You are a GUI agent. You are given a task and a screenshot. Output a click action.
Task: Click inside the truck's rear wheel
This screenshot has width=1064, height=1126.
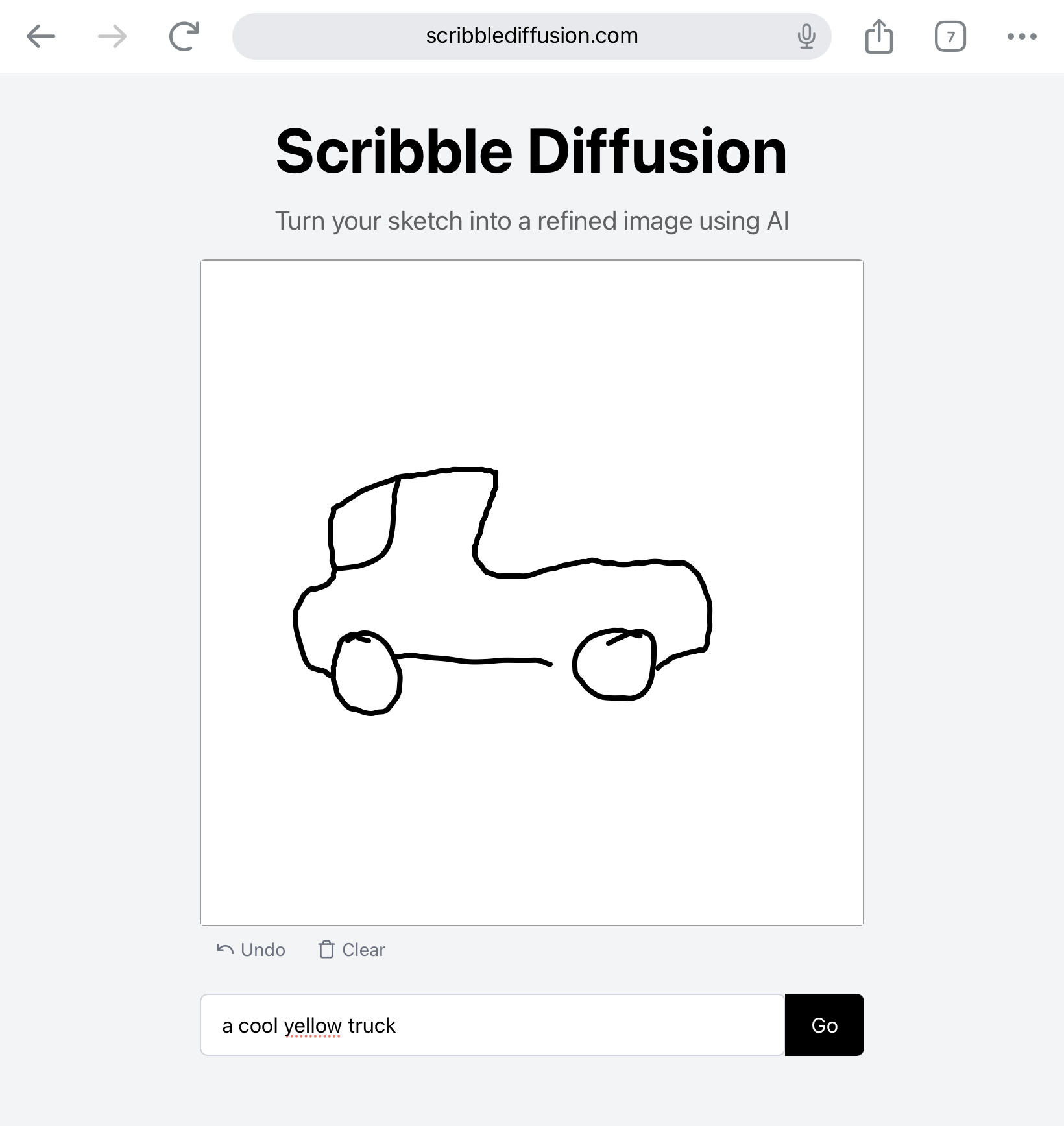point(614,664)
